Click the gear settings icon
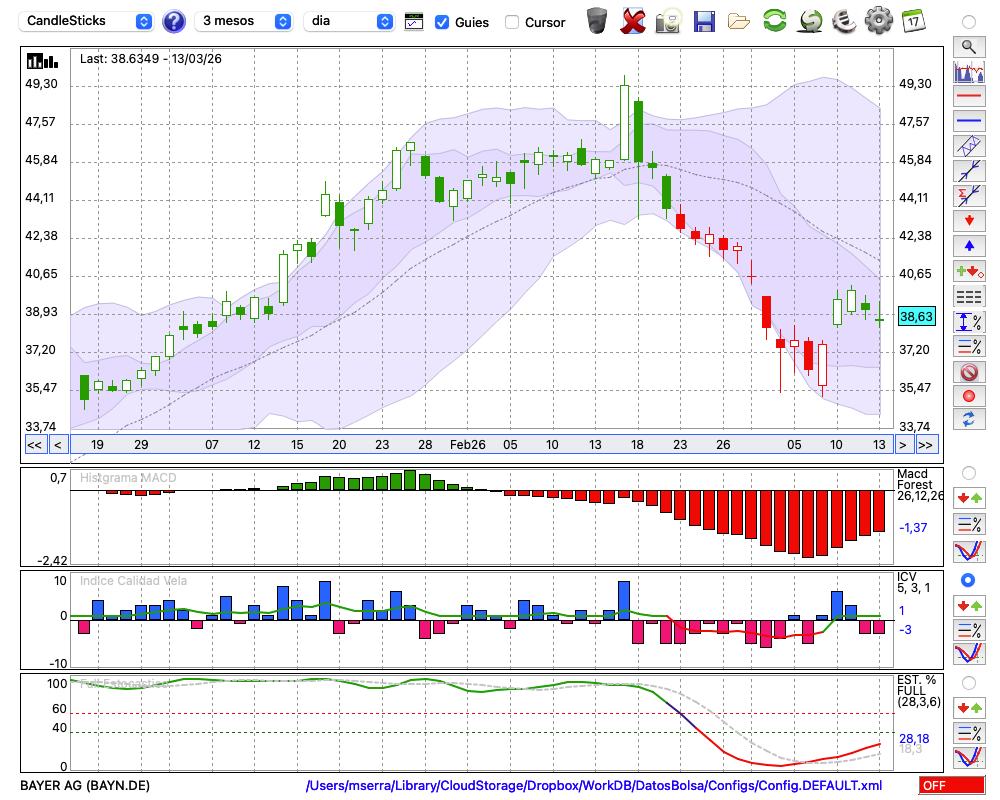 coord(878,21)
